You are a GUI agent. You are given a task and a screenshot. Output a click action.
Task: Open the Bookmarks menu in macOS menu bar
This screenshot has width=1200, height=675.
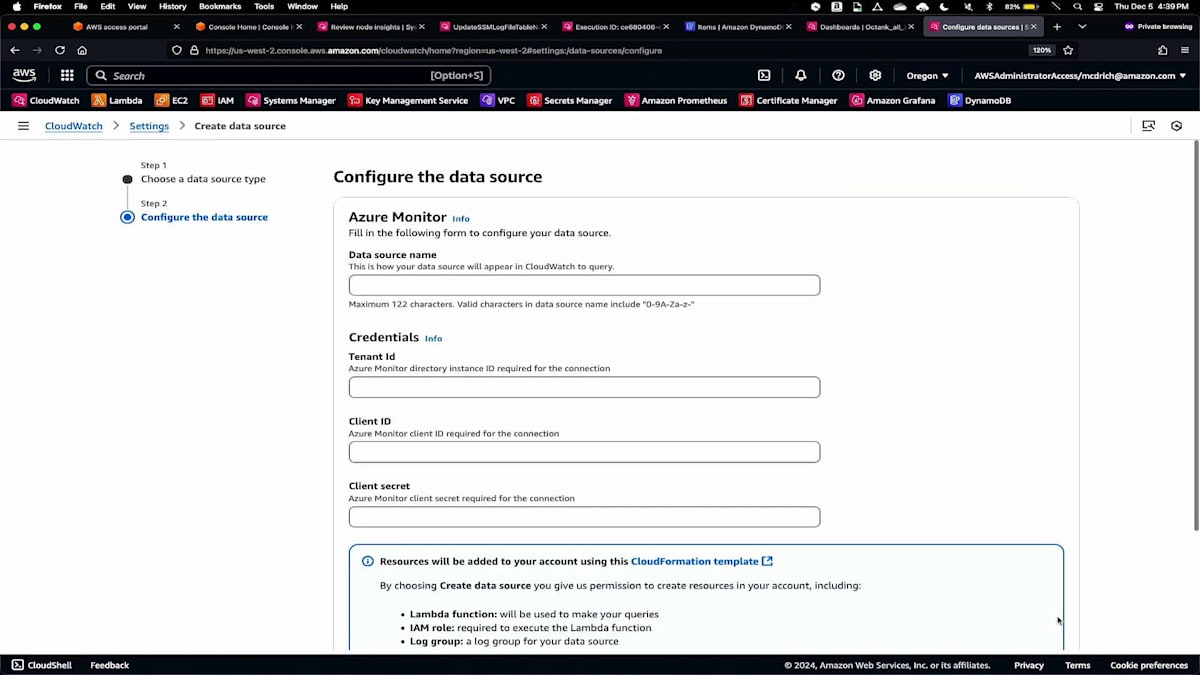(x=220, y=6)
